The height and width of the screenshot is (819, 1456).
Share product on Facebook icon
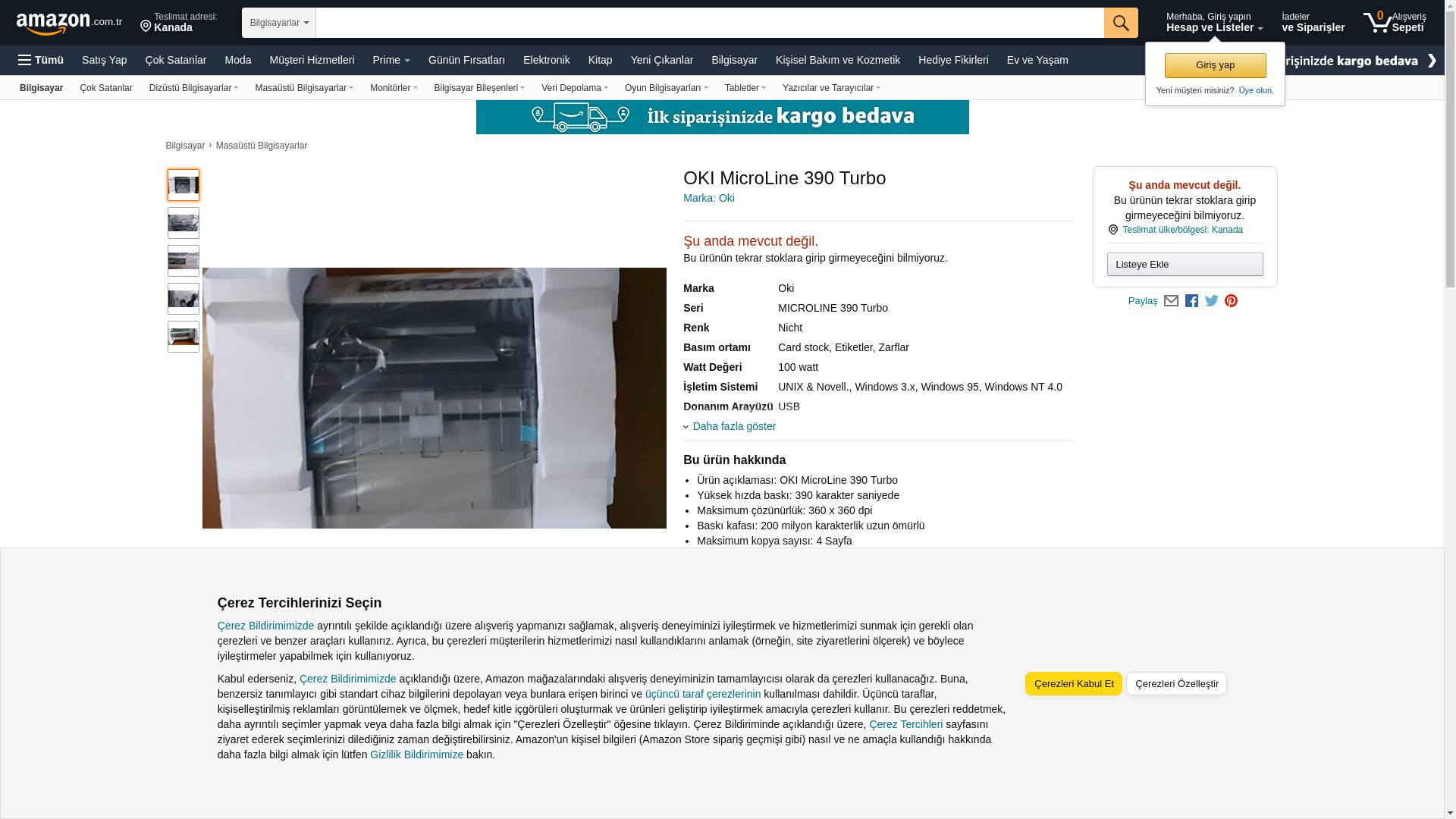pos(1191,301)
